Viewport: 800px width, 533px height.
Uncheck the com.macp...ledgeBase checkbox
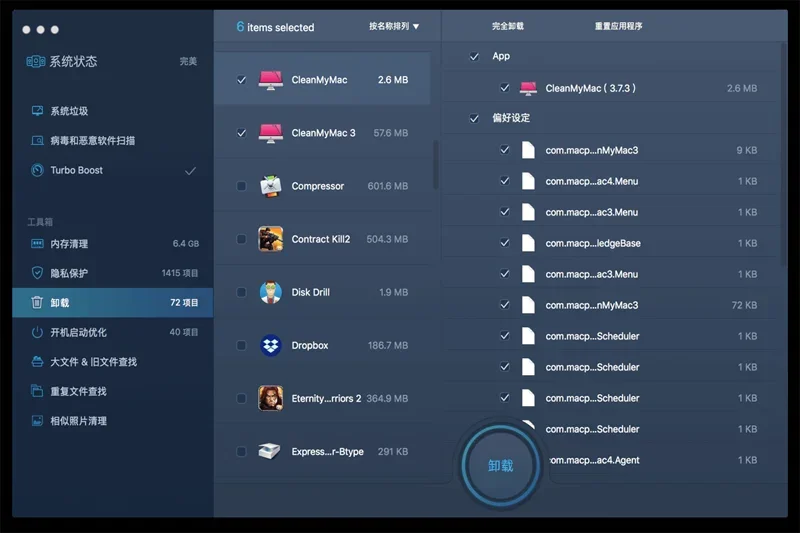coord(505,243)
